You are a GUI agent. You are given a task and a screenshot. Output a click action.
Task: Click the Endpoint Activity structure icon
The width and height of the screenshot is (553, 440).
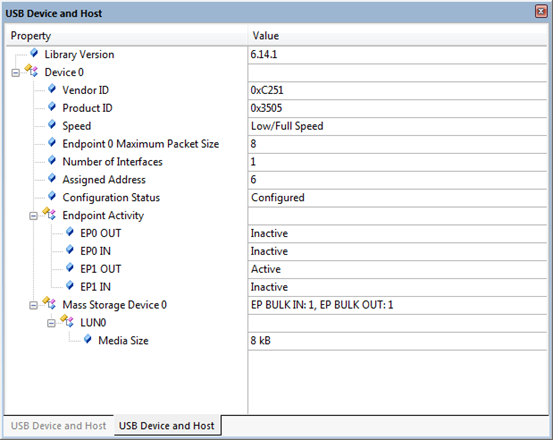point(49,214)
